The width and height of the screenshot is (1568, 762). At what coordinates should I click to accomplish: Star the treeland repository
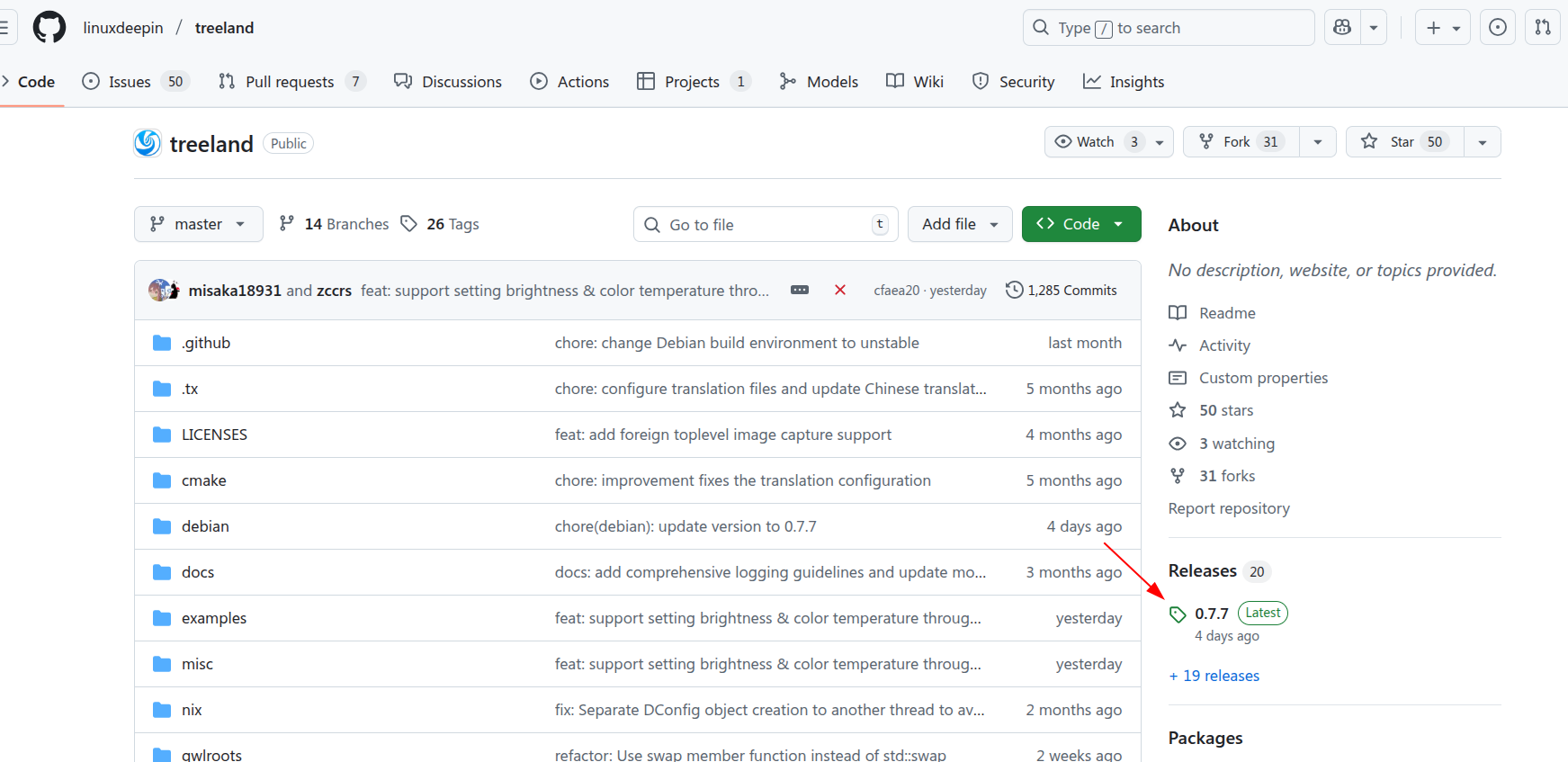(1404, 142)
